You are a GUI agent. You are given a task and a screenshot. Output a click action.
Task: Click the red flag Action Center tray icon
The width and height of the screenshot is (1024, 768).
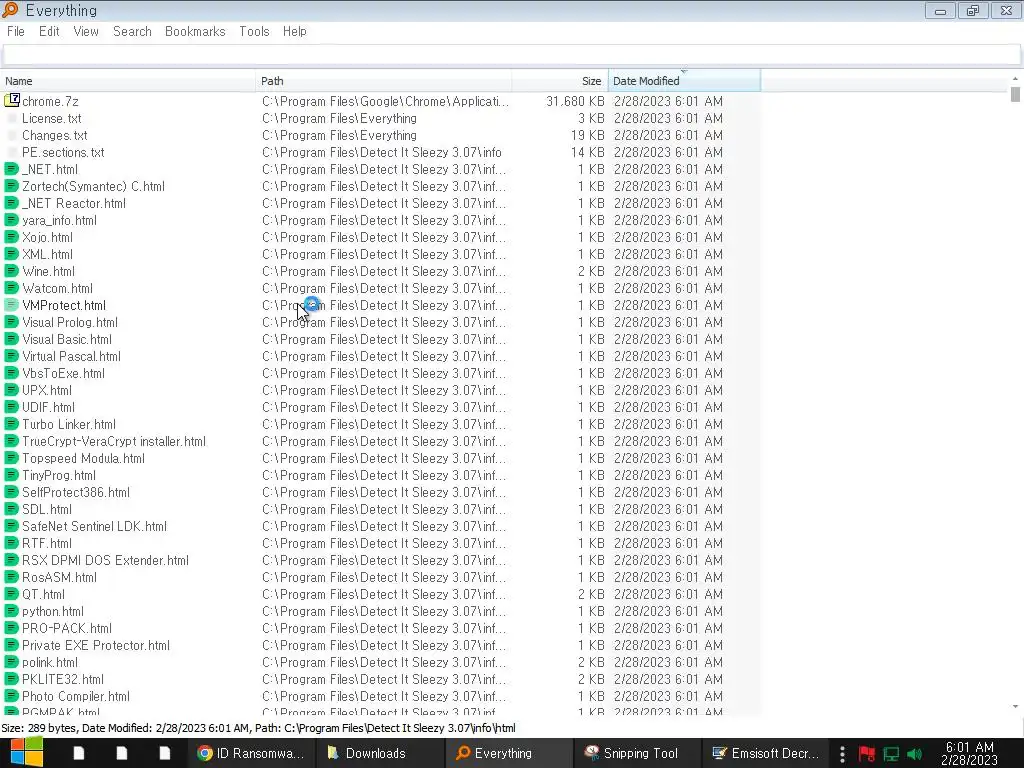pyautogui.click(x=867, y=754)
